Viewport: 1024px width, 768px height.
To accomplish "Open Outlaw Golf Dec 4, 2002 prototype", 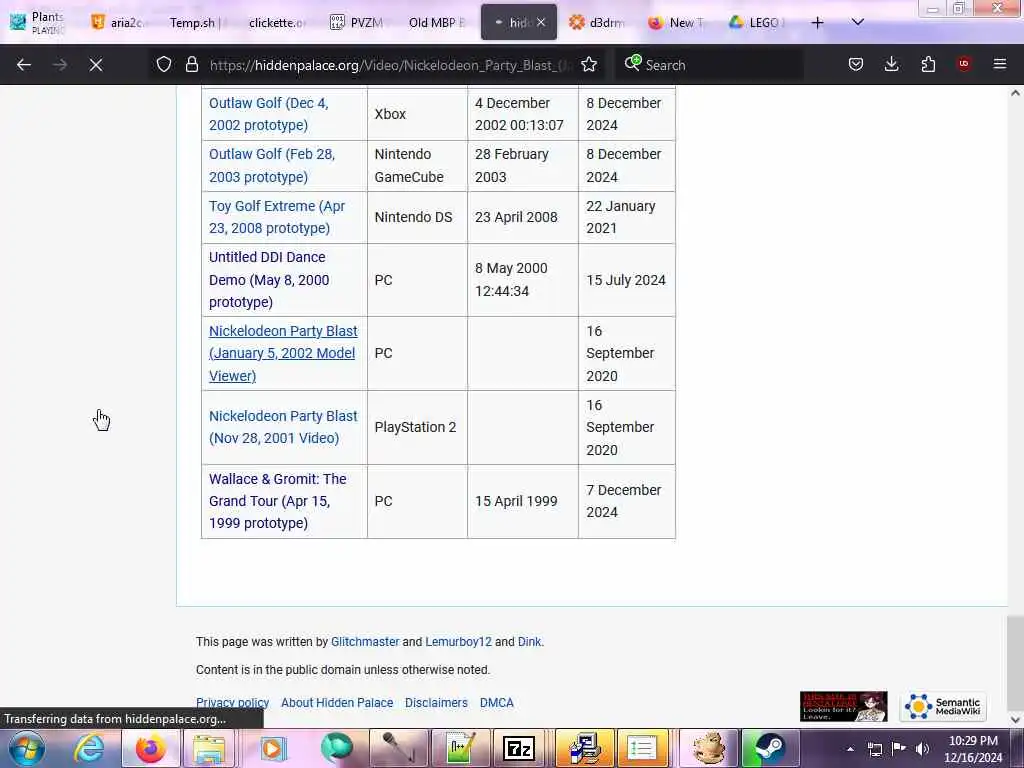I will tap(268, 114).
